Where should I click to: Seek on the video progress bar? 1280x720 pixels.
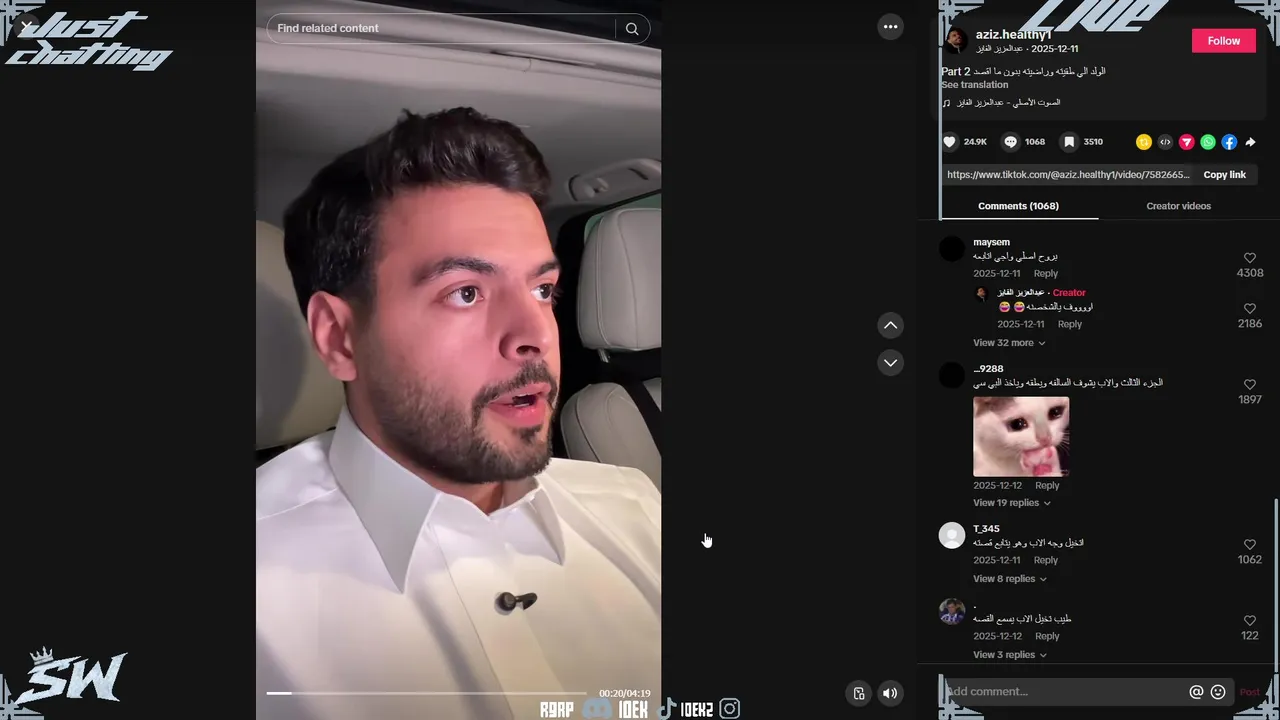point(426,693)
